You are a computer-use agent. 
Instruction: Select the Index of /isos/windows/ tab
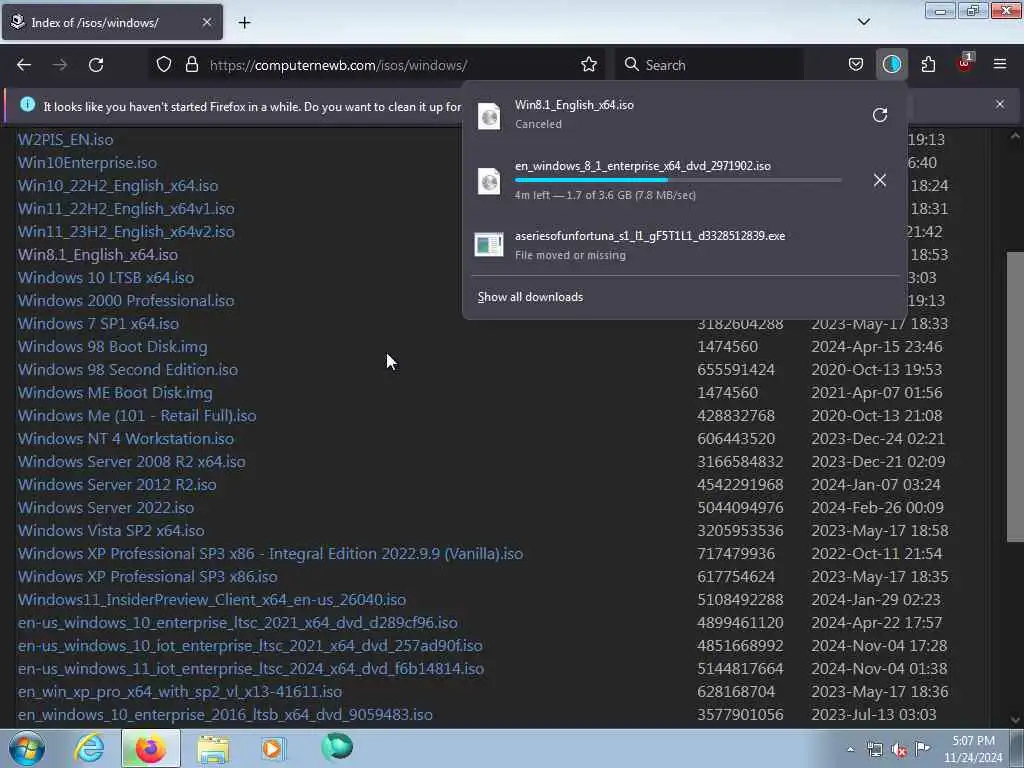coord(112,22)
